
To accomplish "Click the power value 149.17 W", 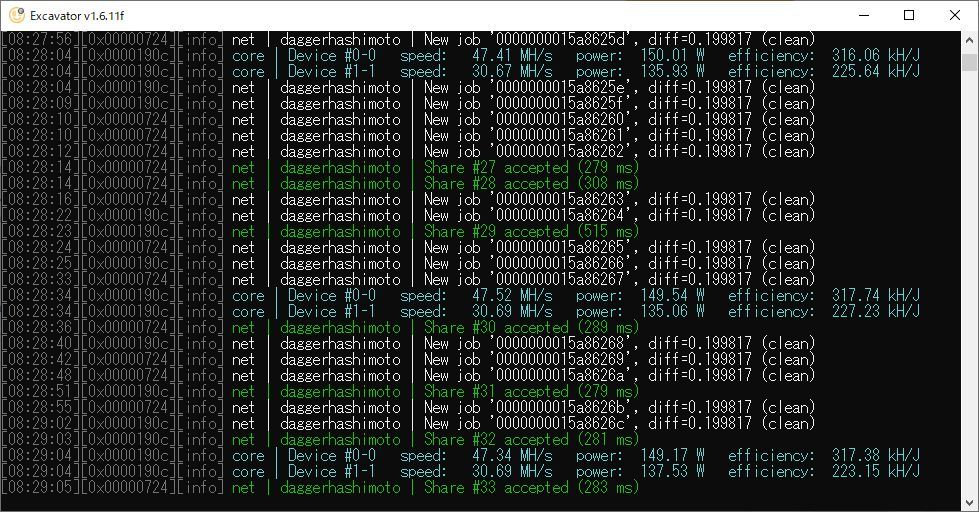I will coord(672,456).
